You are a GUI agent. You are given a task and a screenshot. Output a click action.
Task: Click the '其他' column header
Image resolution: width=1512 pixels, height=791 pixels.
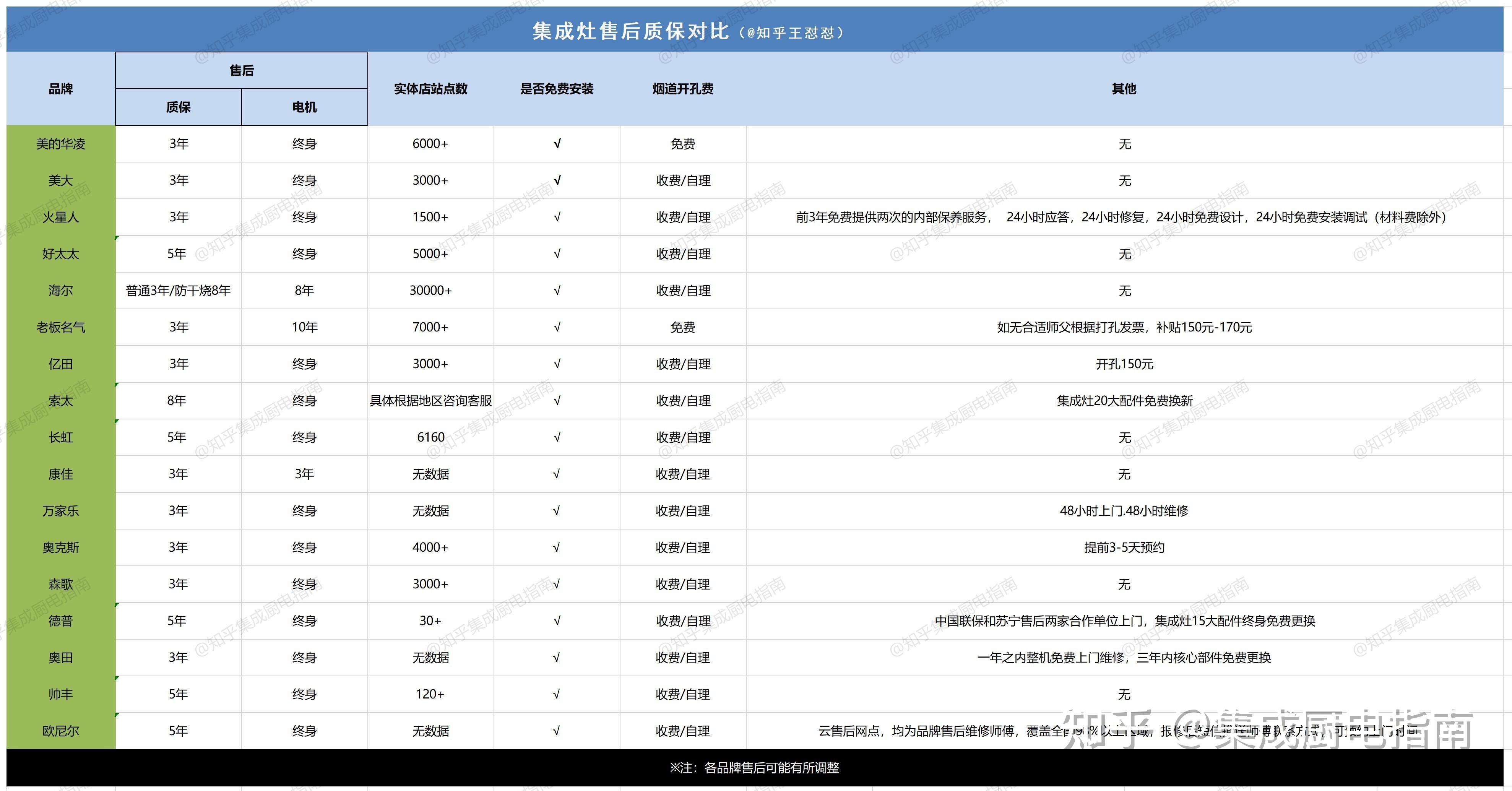[1124, 89]
